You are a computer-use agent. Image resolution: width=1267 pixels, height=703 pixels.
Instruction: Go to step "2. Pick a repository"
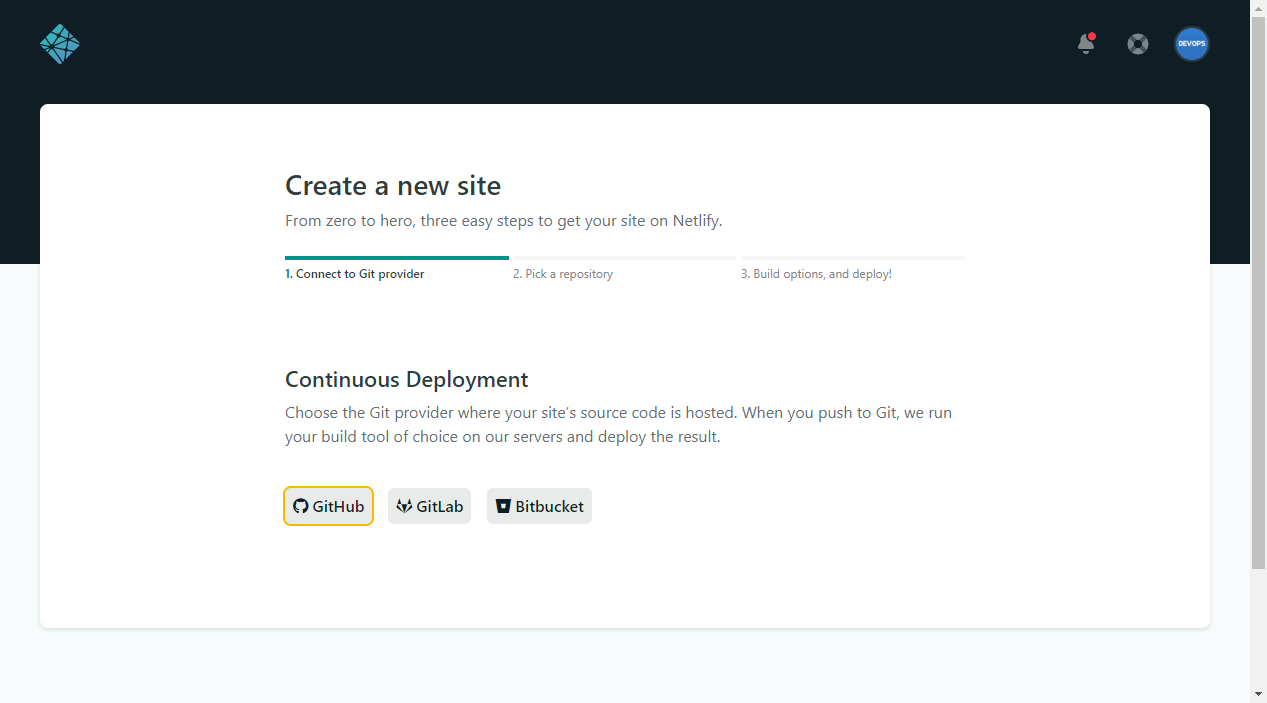[563, 274]
